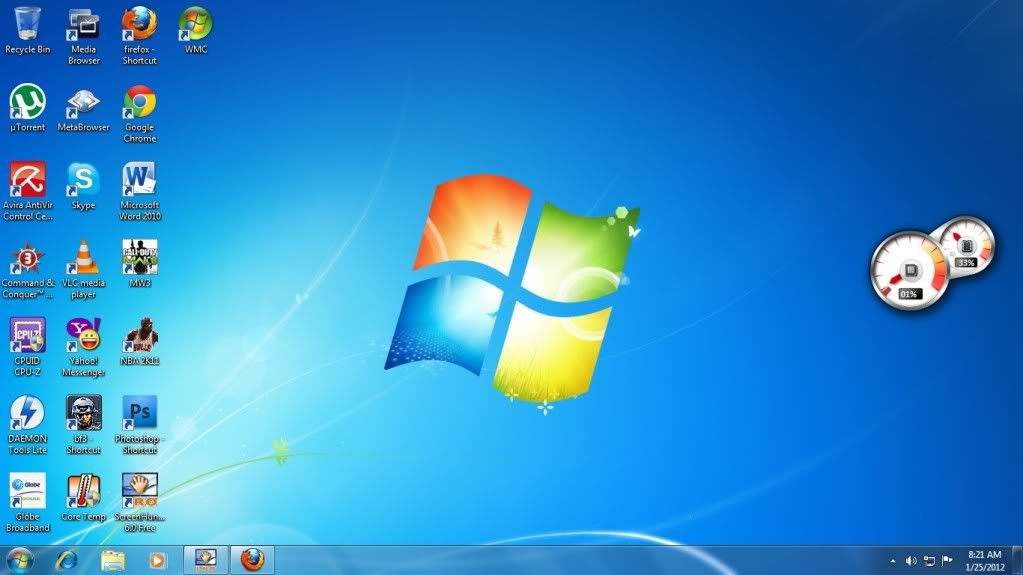Screen dimensions: 1023x575
Task: Select the Avira AntiVir Control Center icon
Action: [x=28, y=179]
